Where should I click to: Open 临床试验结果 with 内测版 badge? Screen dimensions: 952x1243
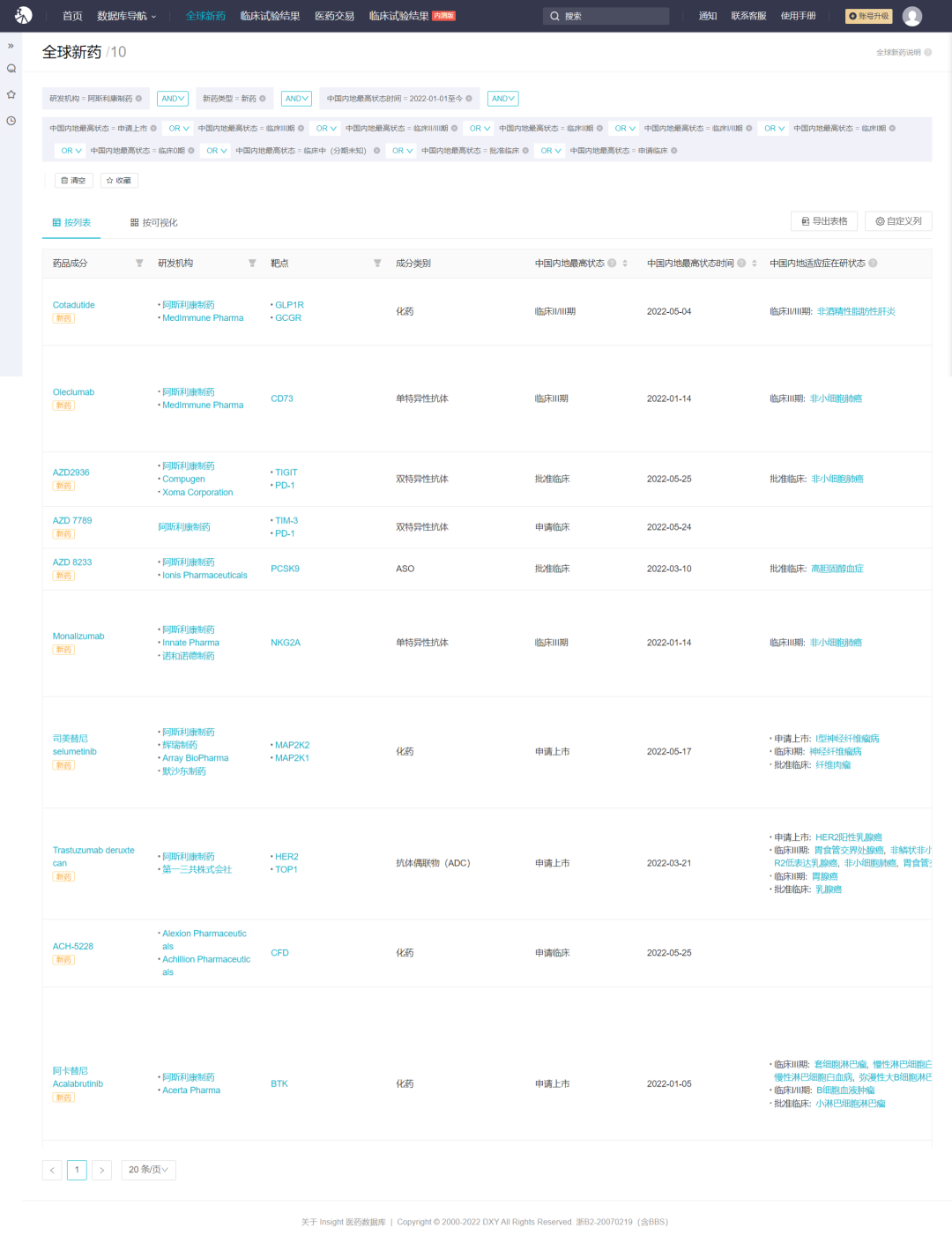pos(412,16)
